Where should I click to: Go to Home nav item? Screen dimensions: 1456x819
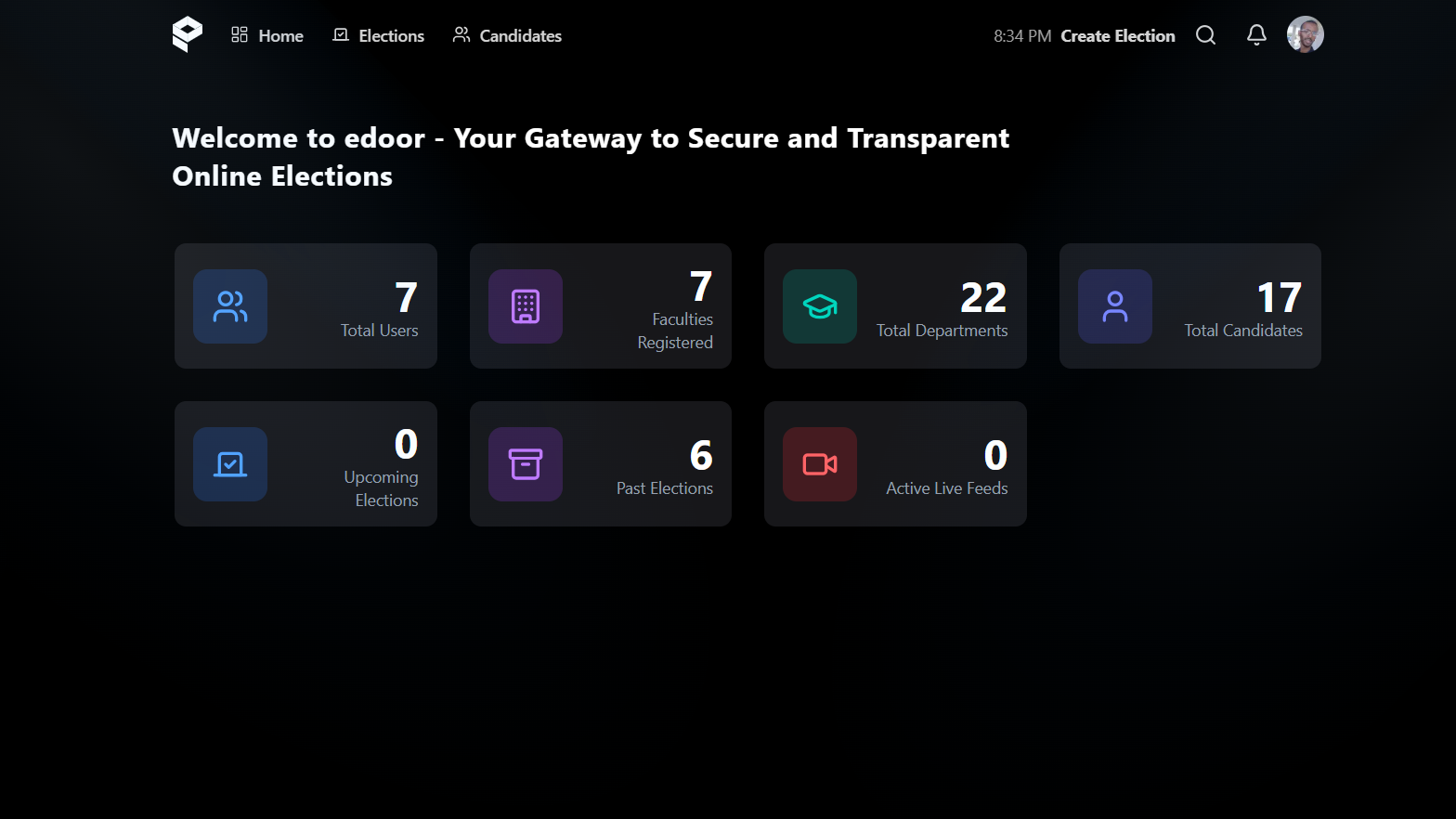click(267, 35)
